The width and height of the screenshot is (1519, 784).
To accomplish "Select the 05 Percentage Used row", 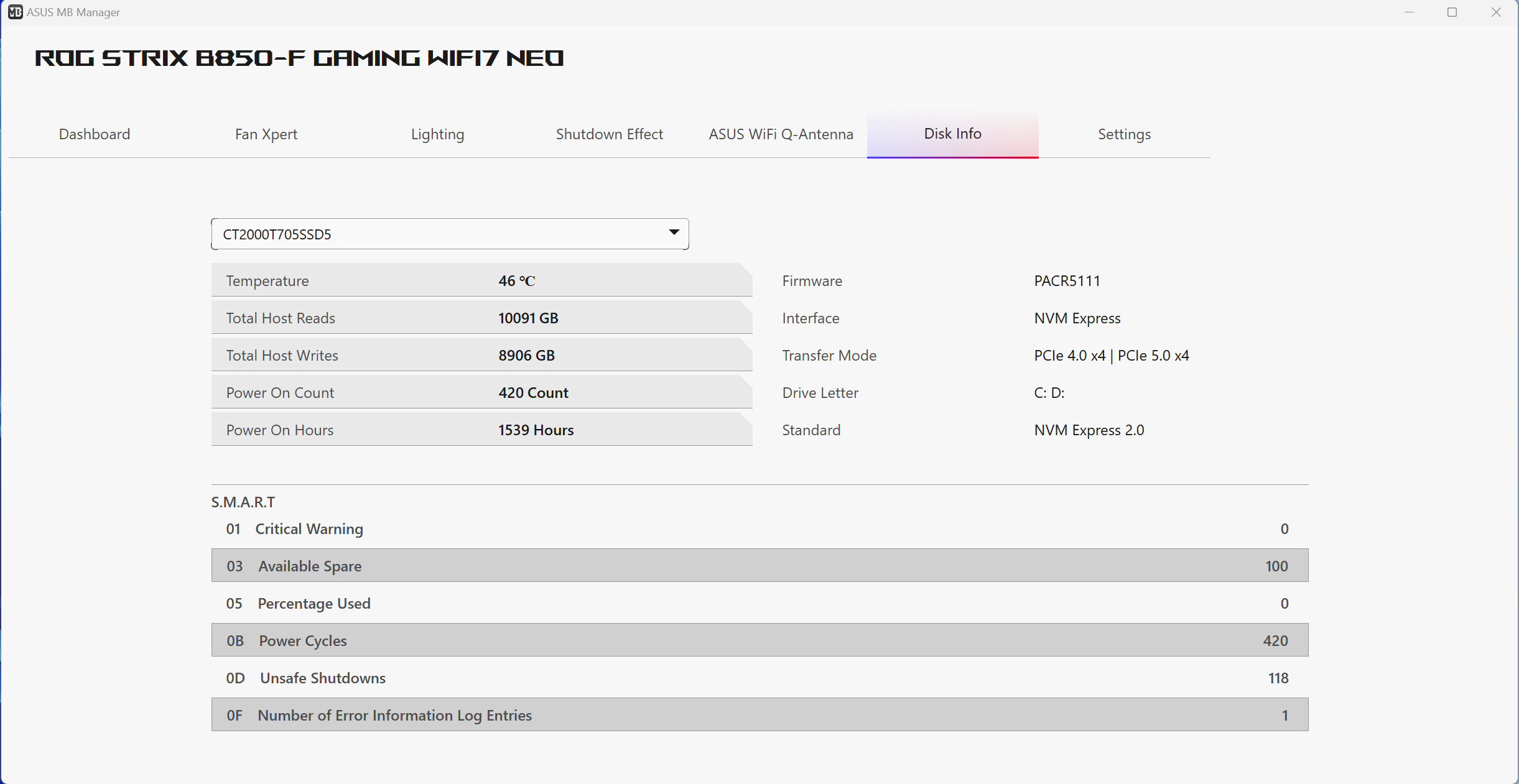I will point(760,603).
